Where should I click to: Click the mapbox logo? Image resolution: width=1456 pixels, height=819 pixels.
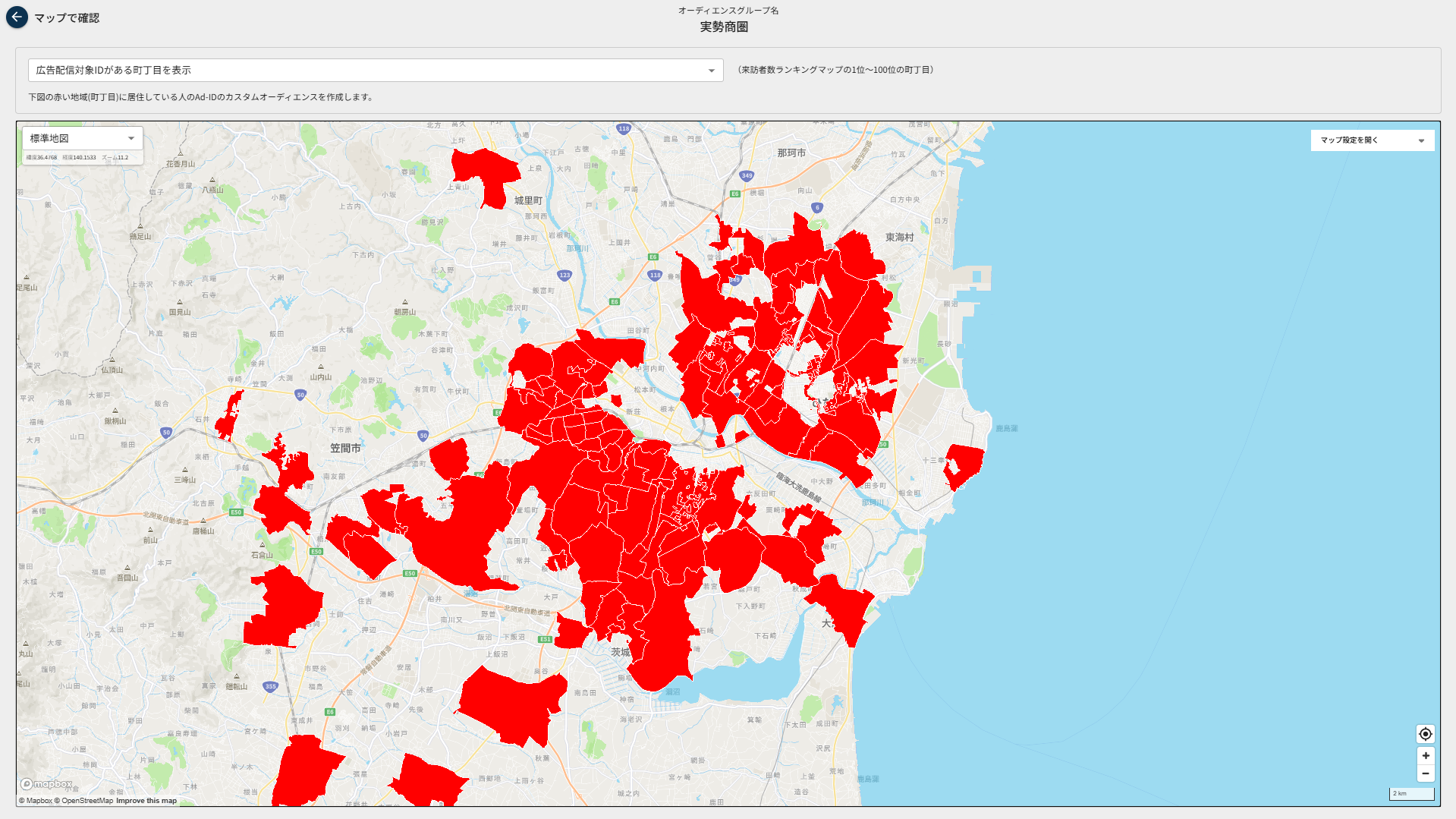pos(46,784)
